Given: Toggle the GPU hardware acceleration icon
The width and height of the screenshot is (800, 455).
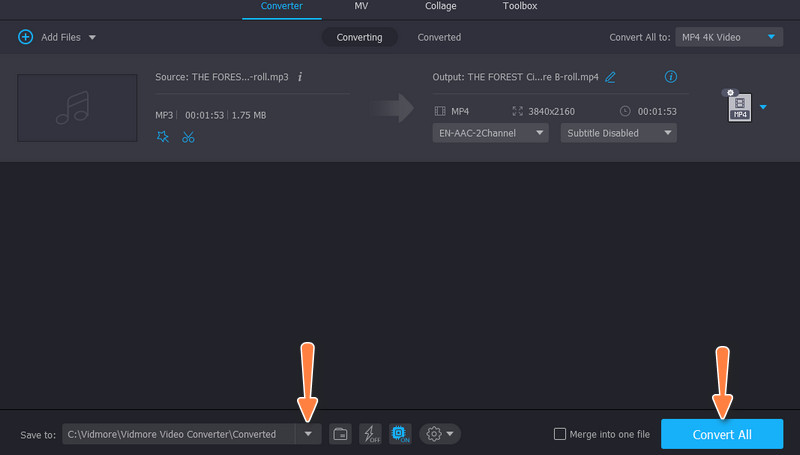Looking at the screenshot, I should [400, 433].
